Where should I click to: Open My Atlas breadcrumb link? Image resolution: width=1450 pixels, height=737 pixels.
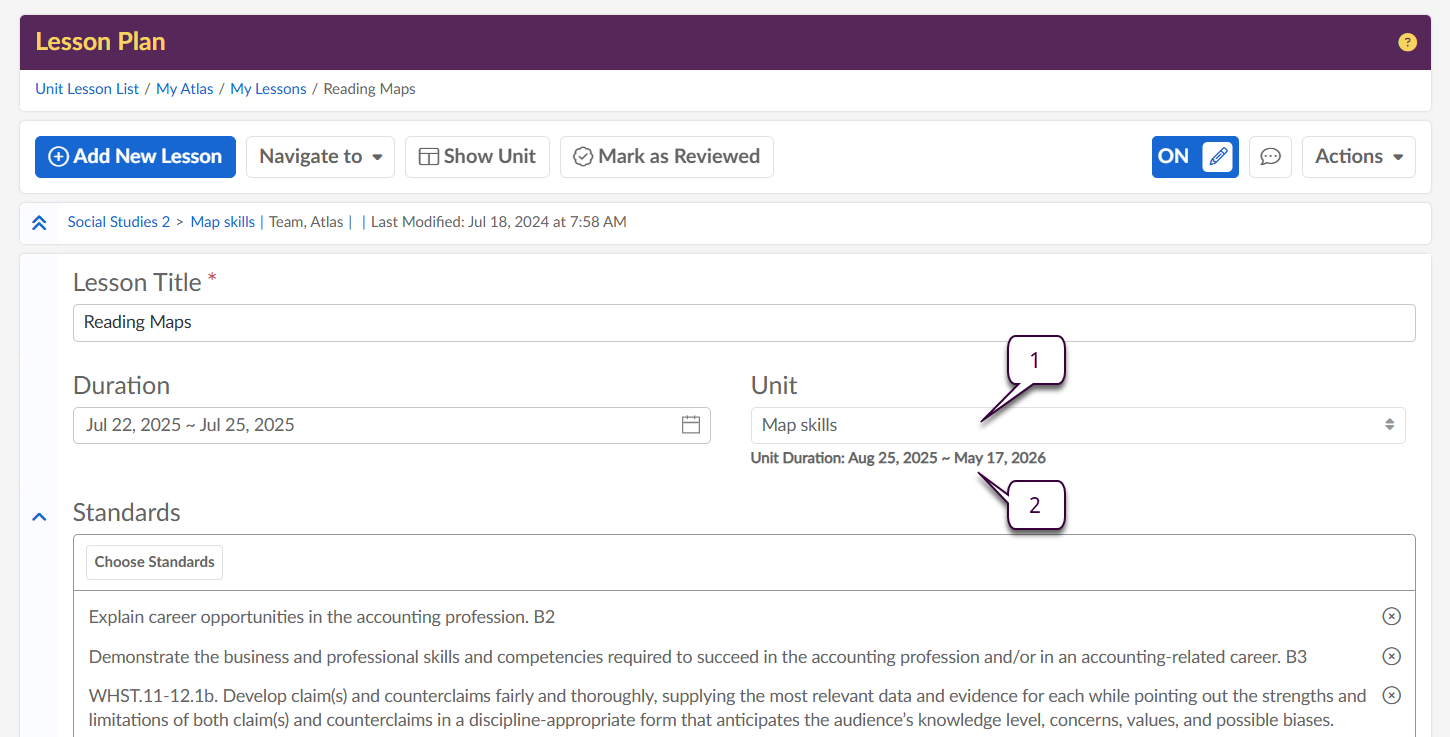tap(184, 89)
